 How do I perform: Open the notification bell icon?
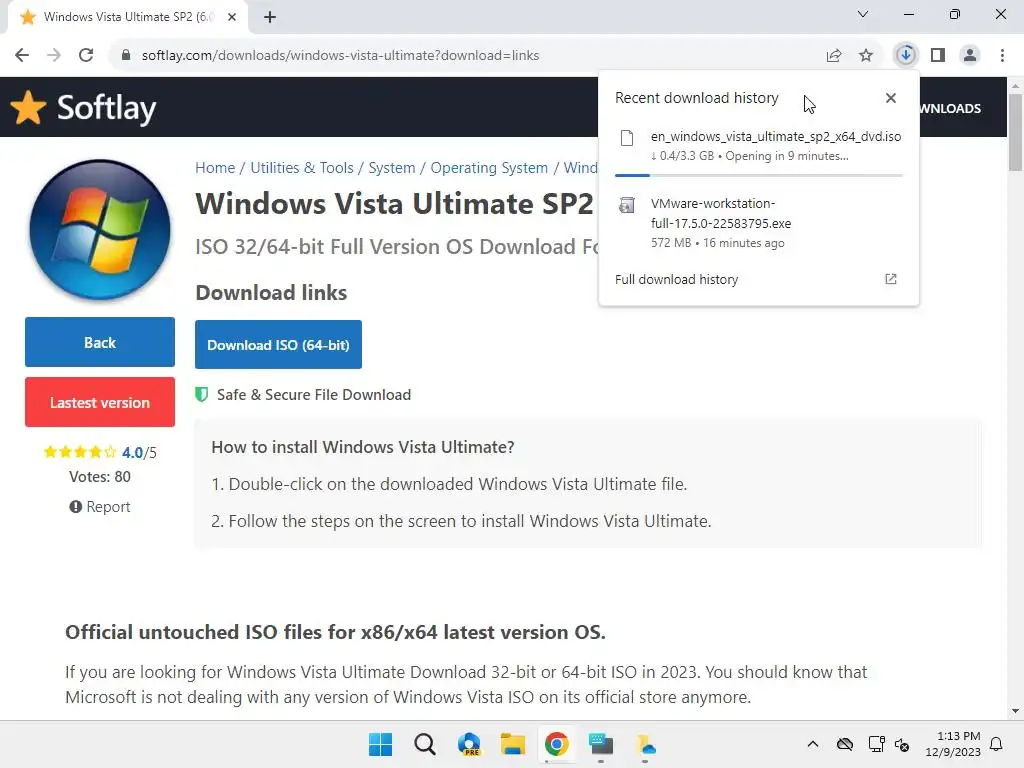pyautogui.click(x=997, y=744)
